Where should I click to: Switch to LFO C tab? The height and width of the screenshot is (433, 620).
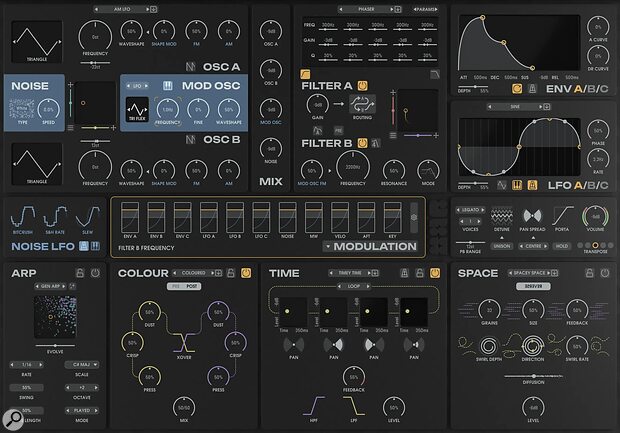tap(604, 185)
